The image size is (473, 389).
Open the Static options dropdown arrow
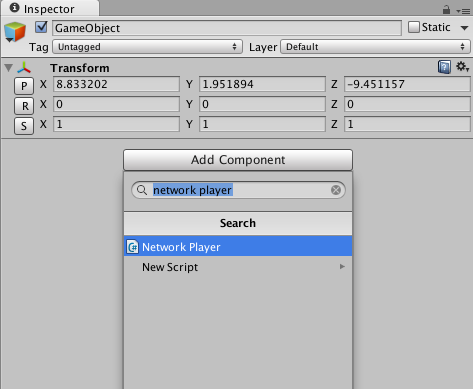pyautogui.click(x=464, y=28)
